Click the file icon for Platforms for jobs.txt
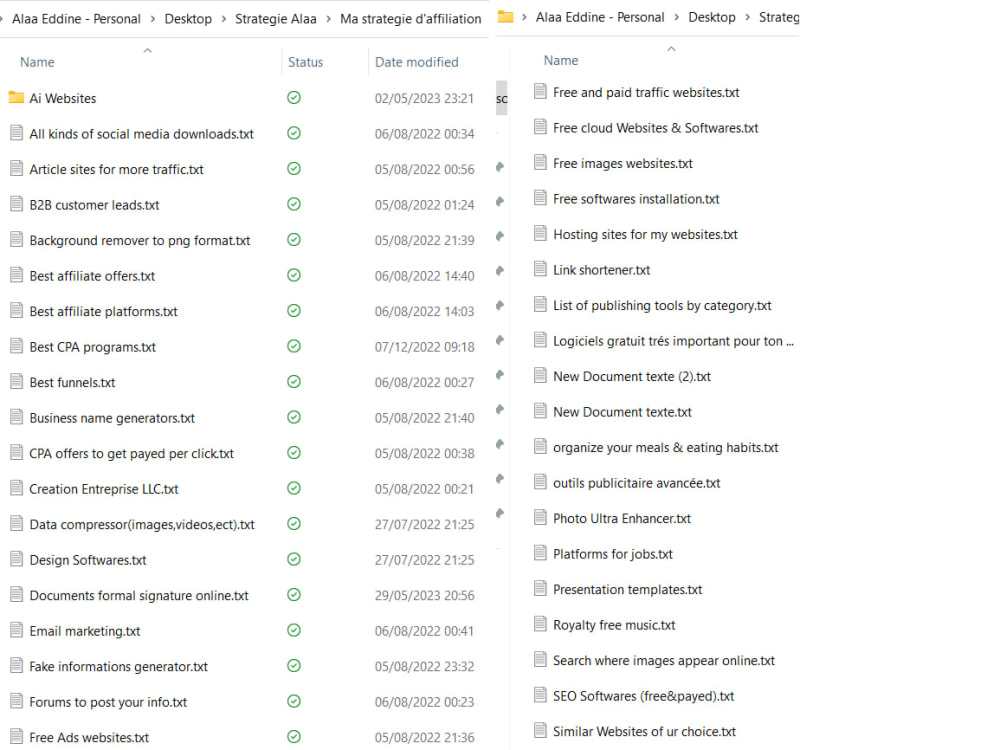The height and width of the screenshot is (750, 1000). click(540, 554)
